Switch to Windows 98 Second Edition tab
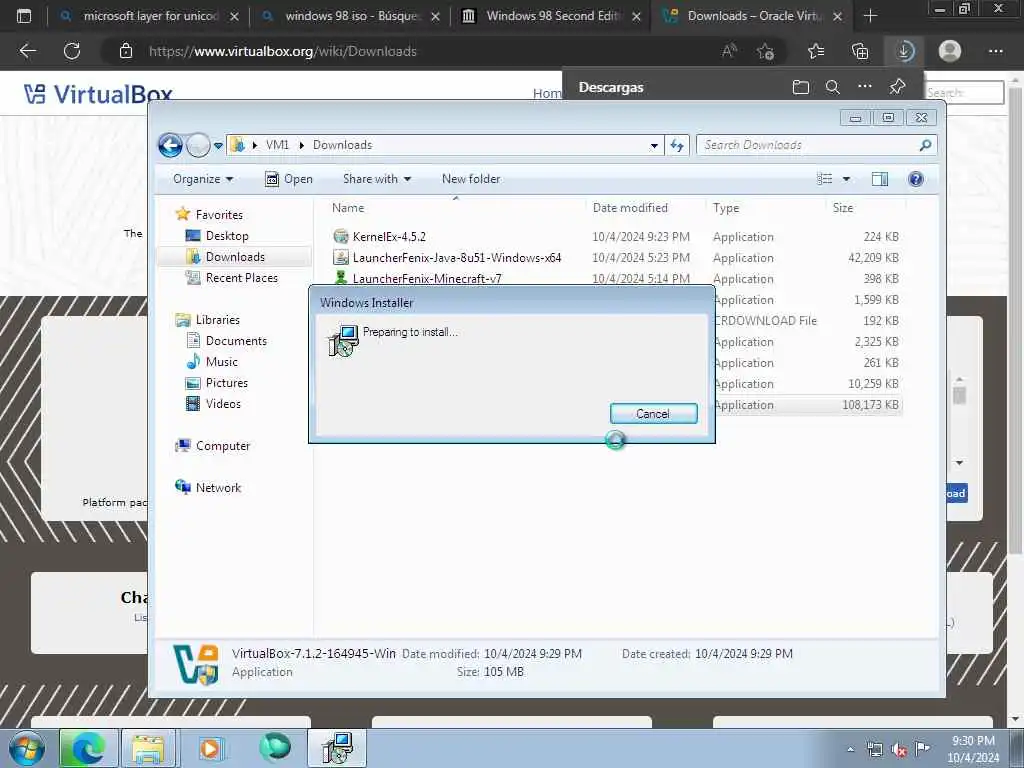Image resolution: width=1024 pixels, height=768 pixels. (x=552, y=16)
